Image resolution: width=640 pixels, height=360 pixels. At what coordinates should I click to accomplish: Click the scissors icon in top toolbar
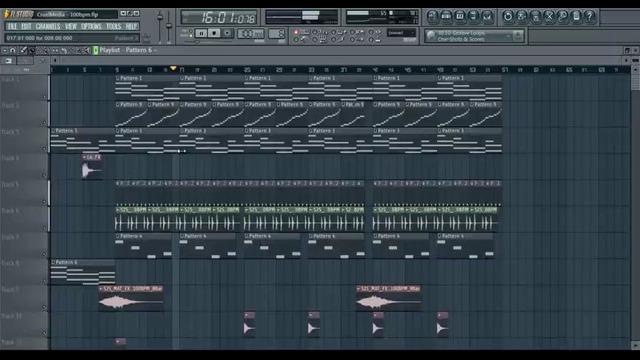coord(549,16)
